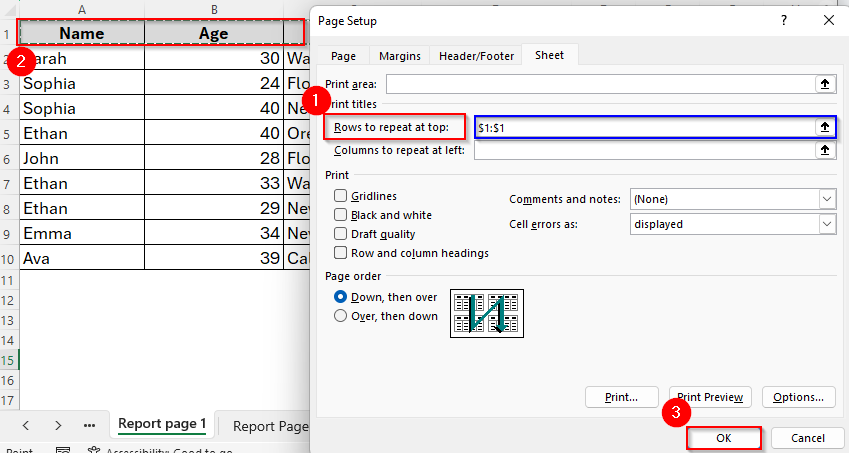Viewport: 849px width, 453px height.
Task: Select row 15 header
Action: coord(9,360)
